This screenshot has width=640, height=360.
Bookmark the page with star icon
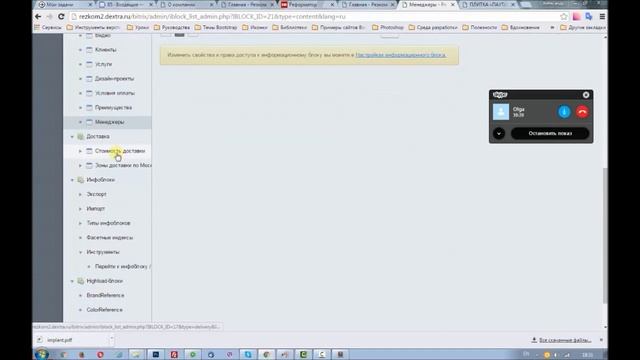(564, 17)
